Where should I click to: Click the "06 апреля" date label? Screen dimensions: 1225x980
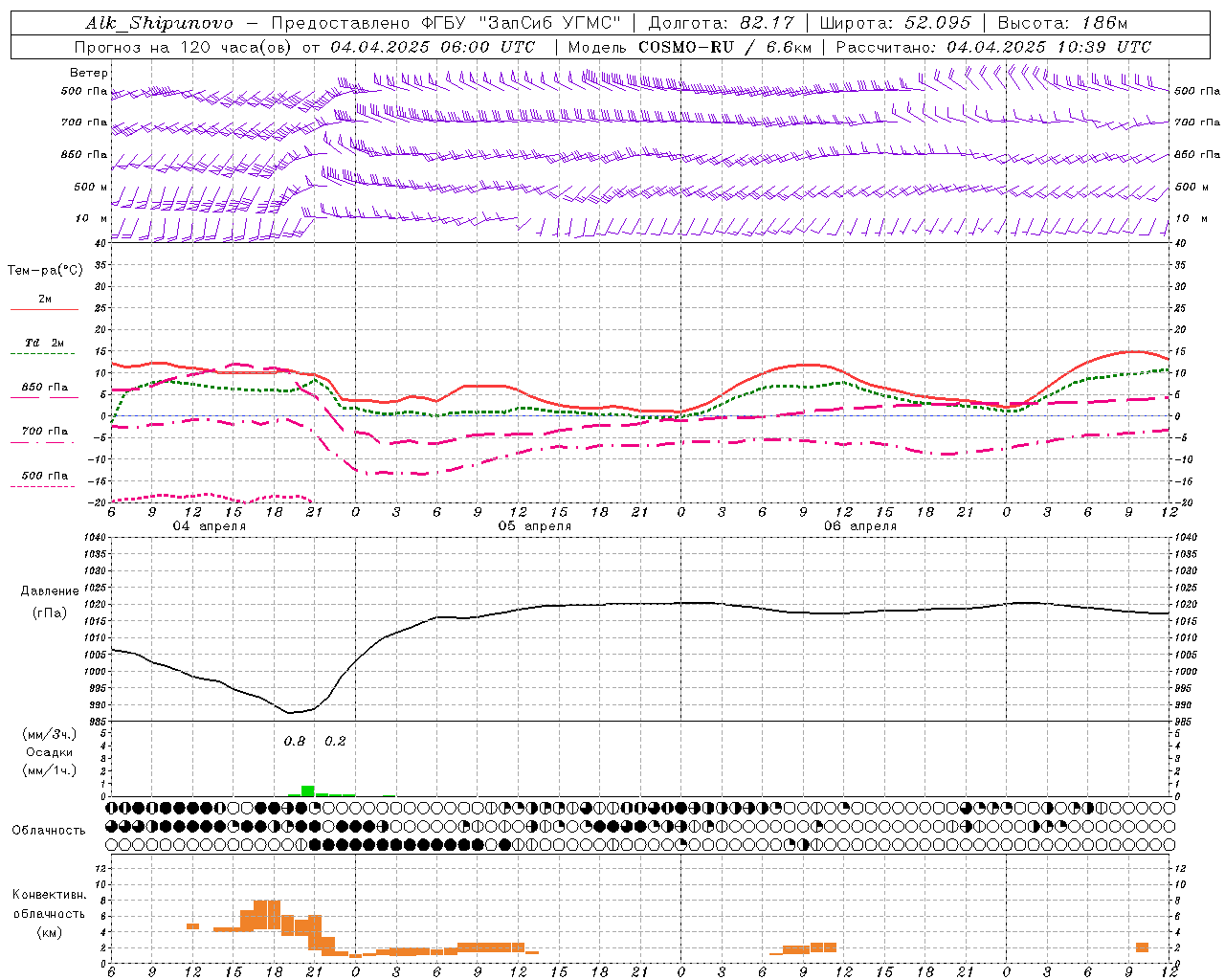click(860, 526)
